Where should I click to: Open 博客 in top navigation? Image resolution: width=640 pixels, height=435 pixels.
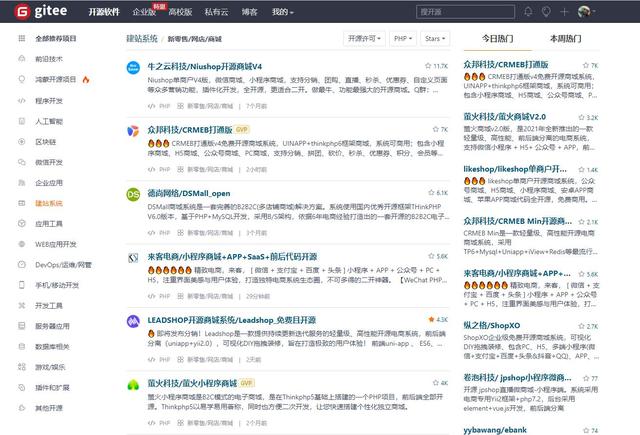[x=249, y=12]
